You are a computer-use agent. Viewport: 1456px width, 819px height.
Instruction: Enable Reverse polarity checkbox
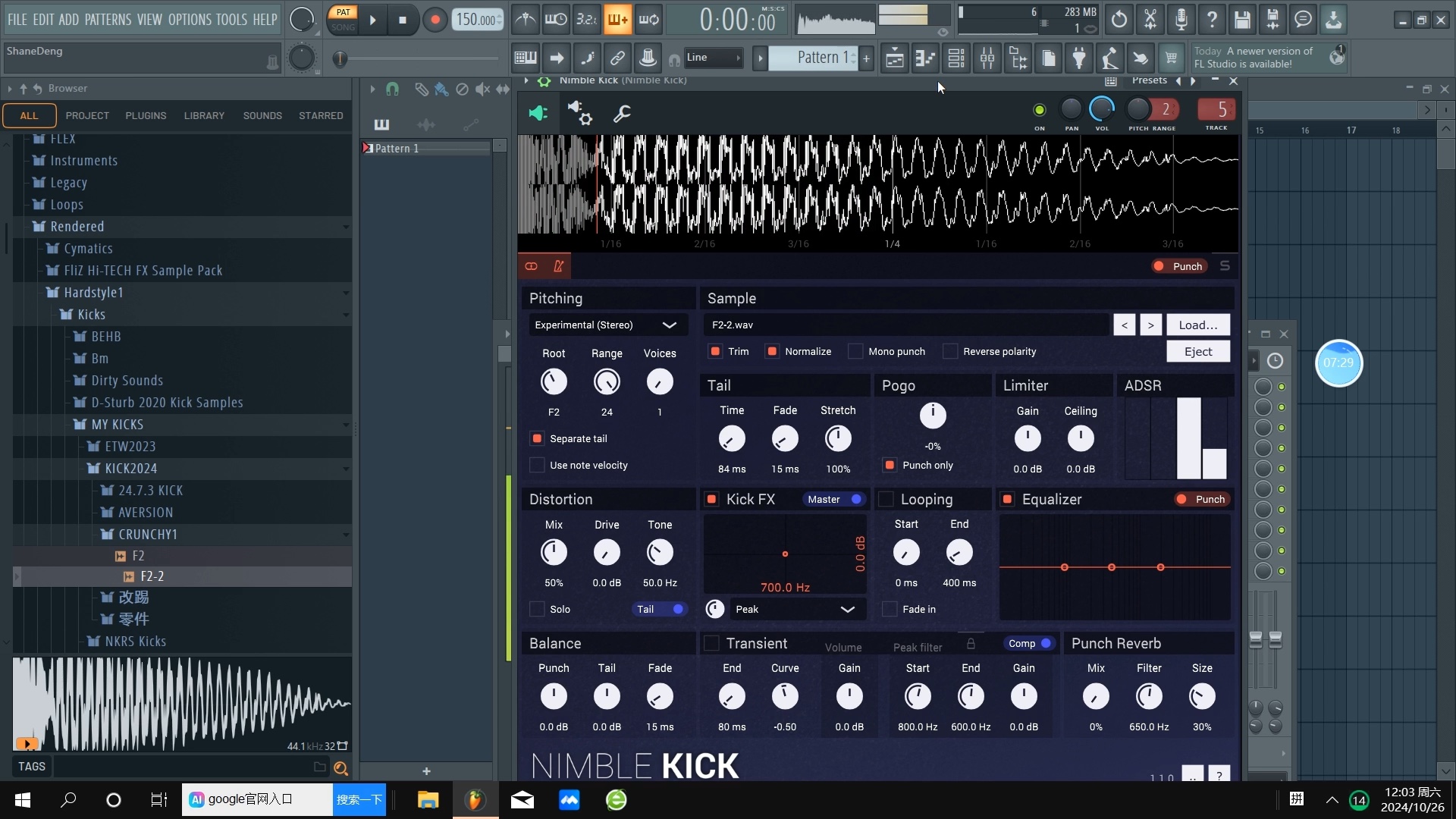(950, 351)
